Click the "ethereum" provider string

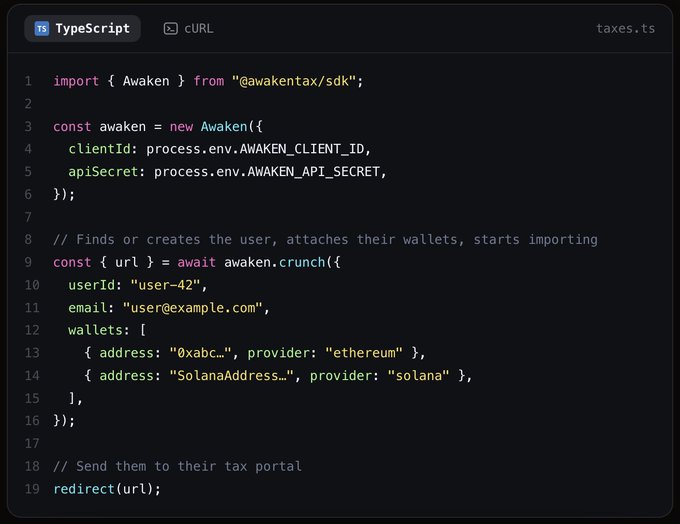[x=364, y=353]
